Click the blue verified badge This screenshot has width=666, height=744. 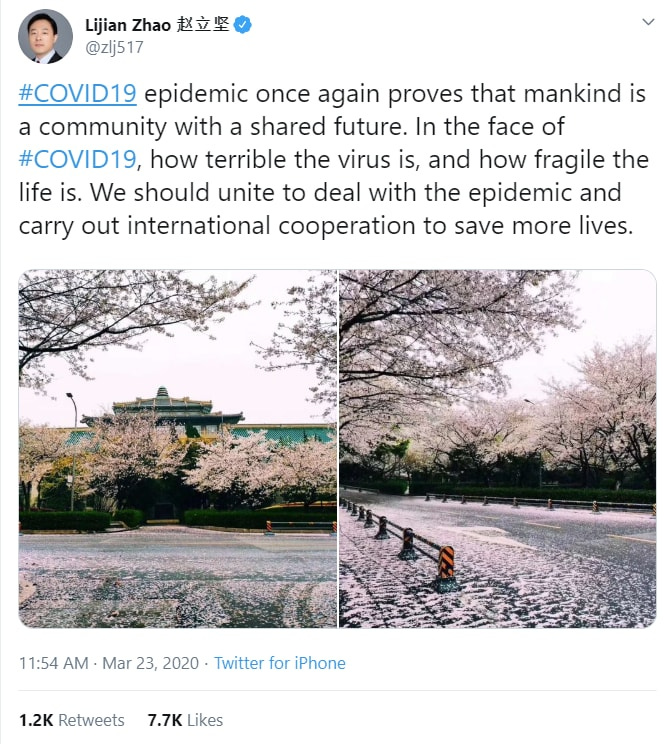[x=243, y=25]
